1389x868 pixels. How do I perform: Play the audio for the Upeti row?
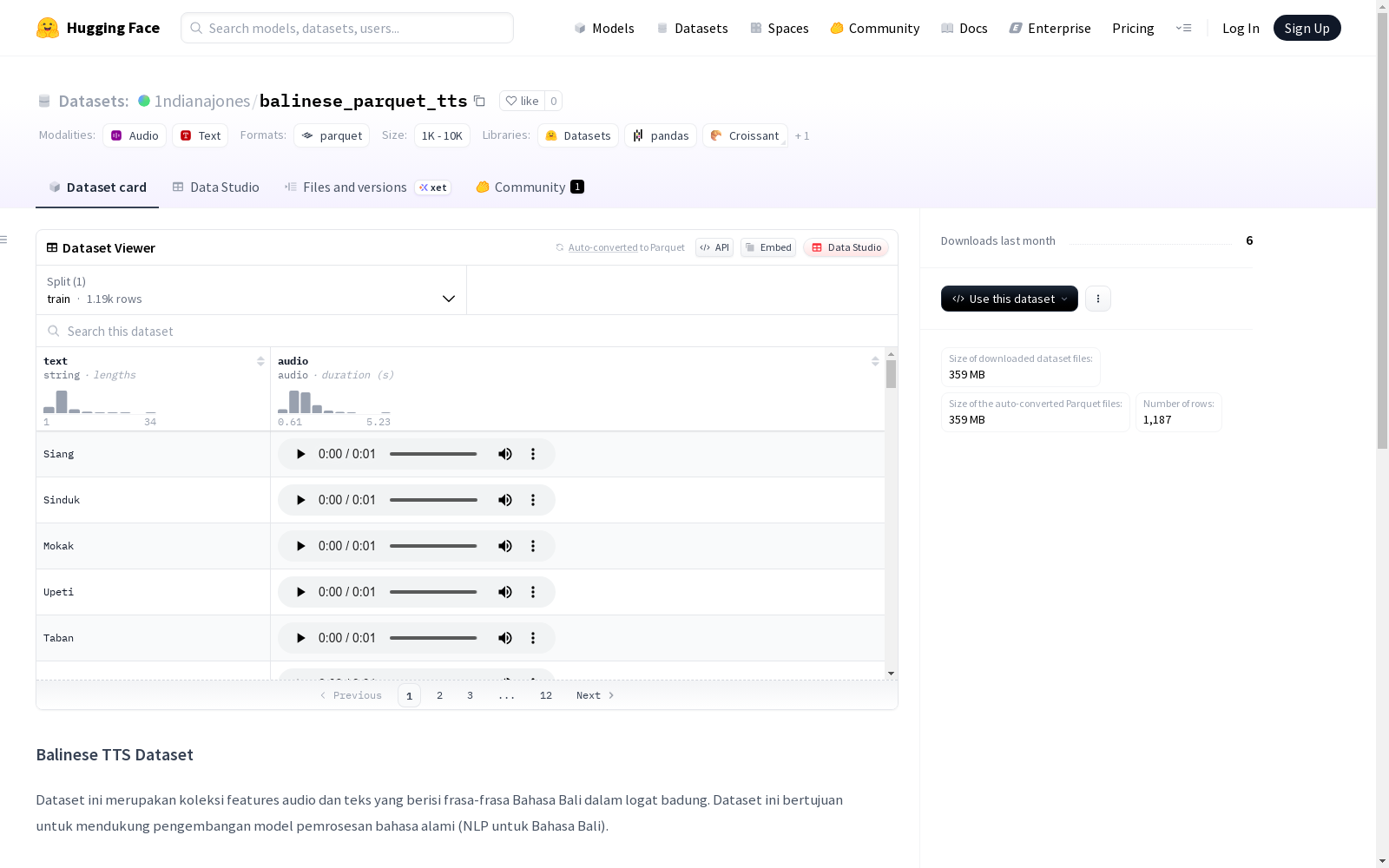click(x=300, y=592)
